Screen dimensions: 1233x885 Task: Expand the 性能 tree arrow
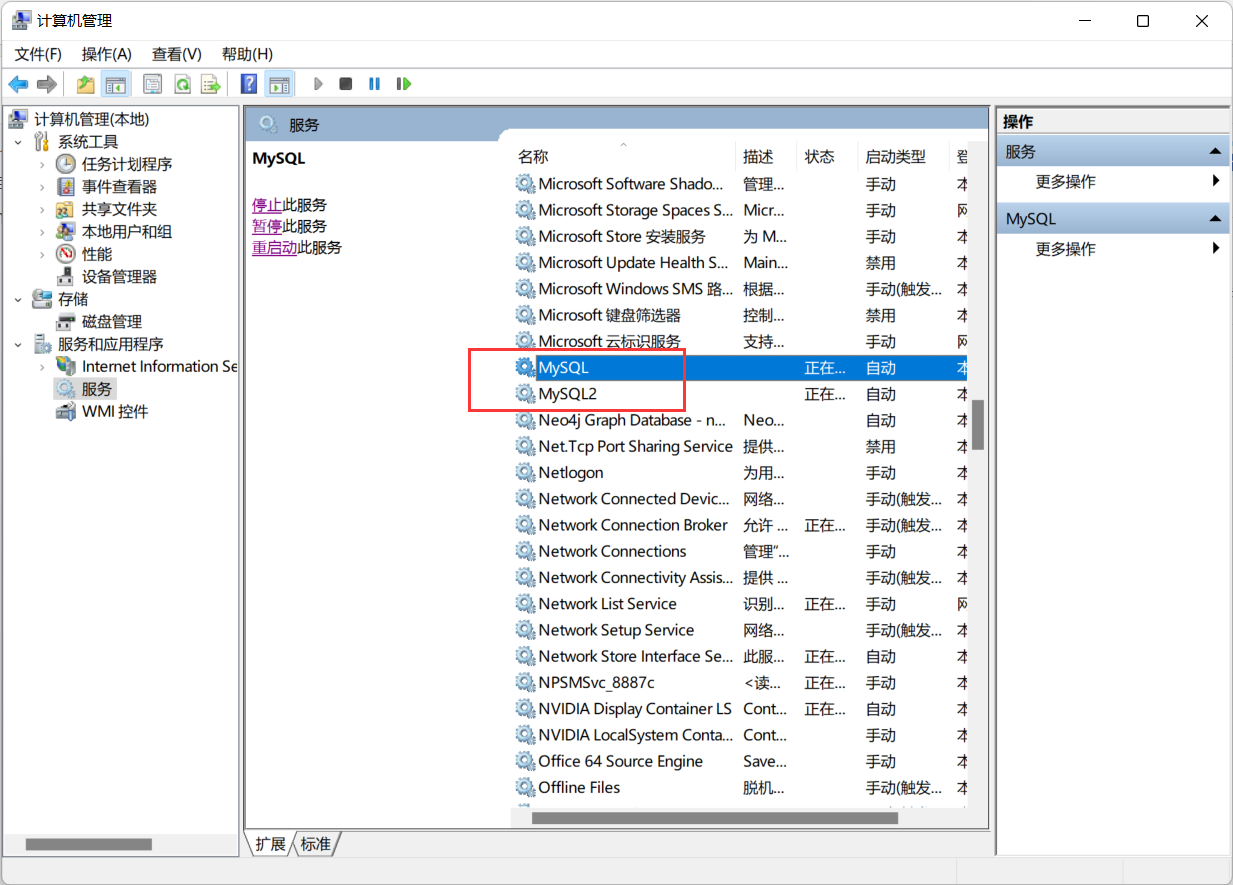42,254
